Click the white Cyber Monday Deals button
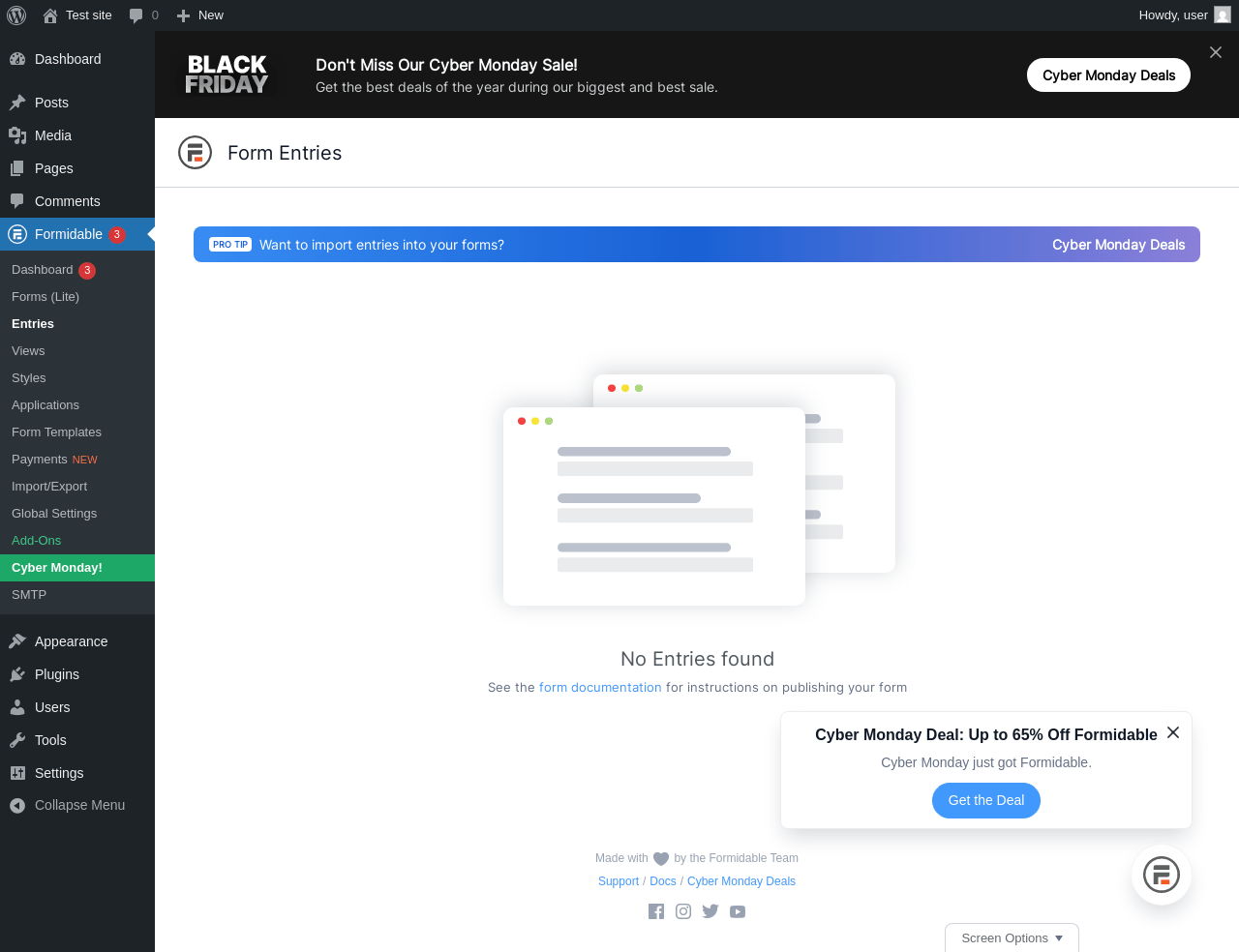The image size is (1239, 952). click(1108, 75)
